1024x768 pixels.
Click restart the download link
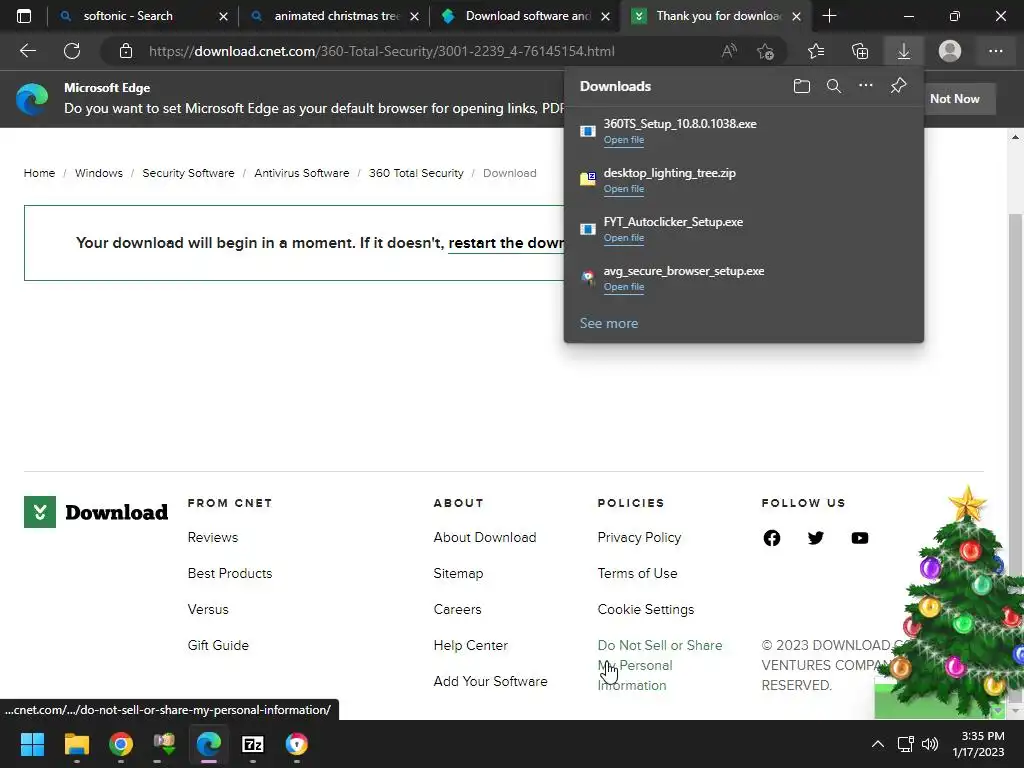coord(506,243)
